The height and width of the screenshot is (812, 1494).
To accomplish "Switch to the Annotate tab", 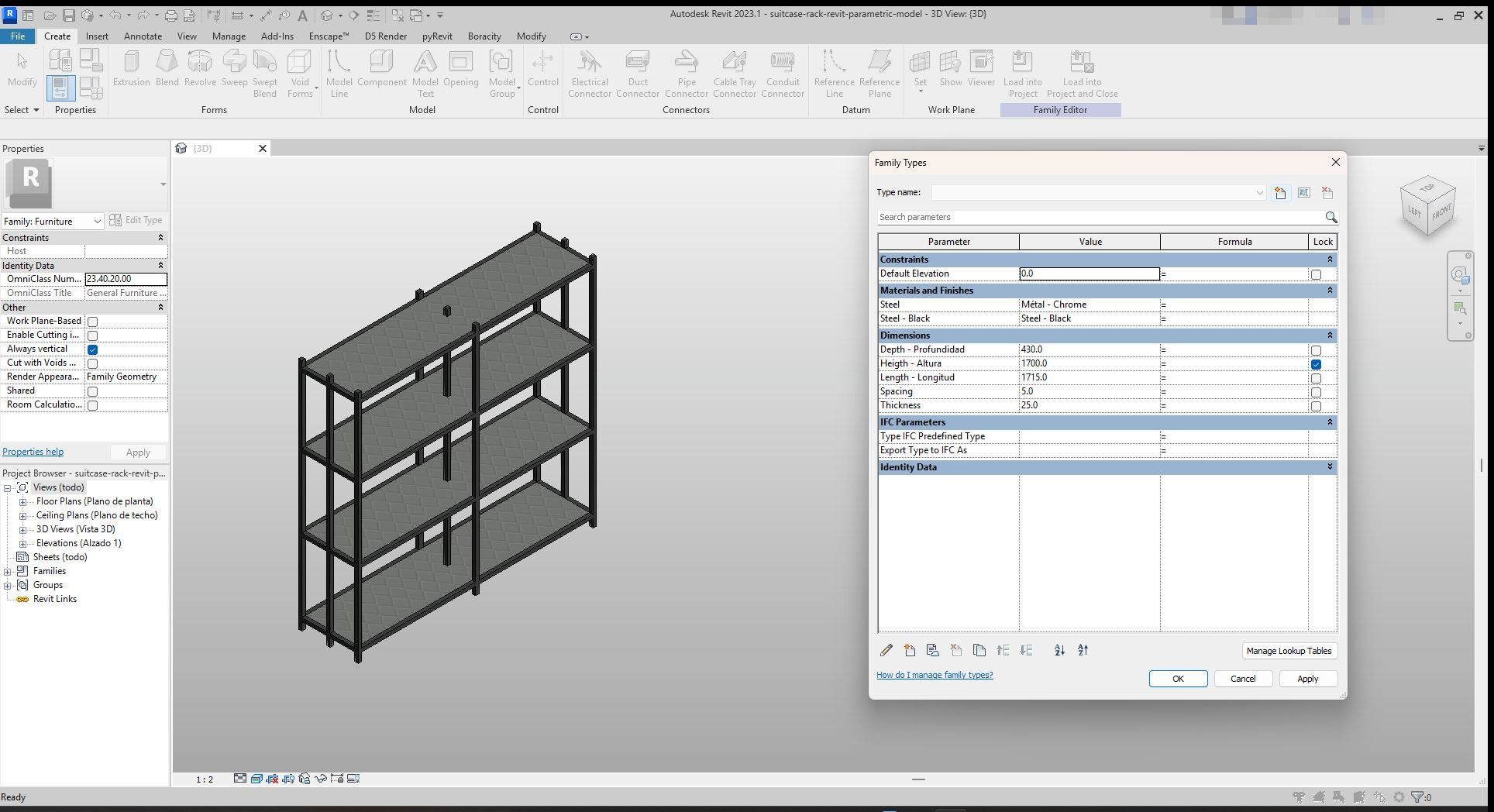I will point(143,36).
